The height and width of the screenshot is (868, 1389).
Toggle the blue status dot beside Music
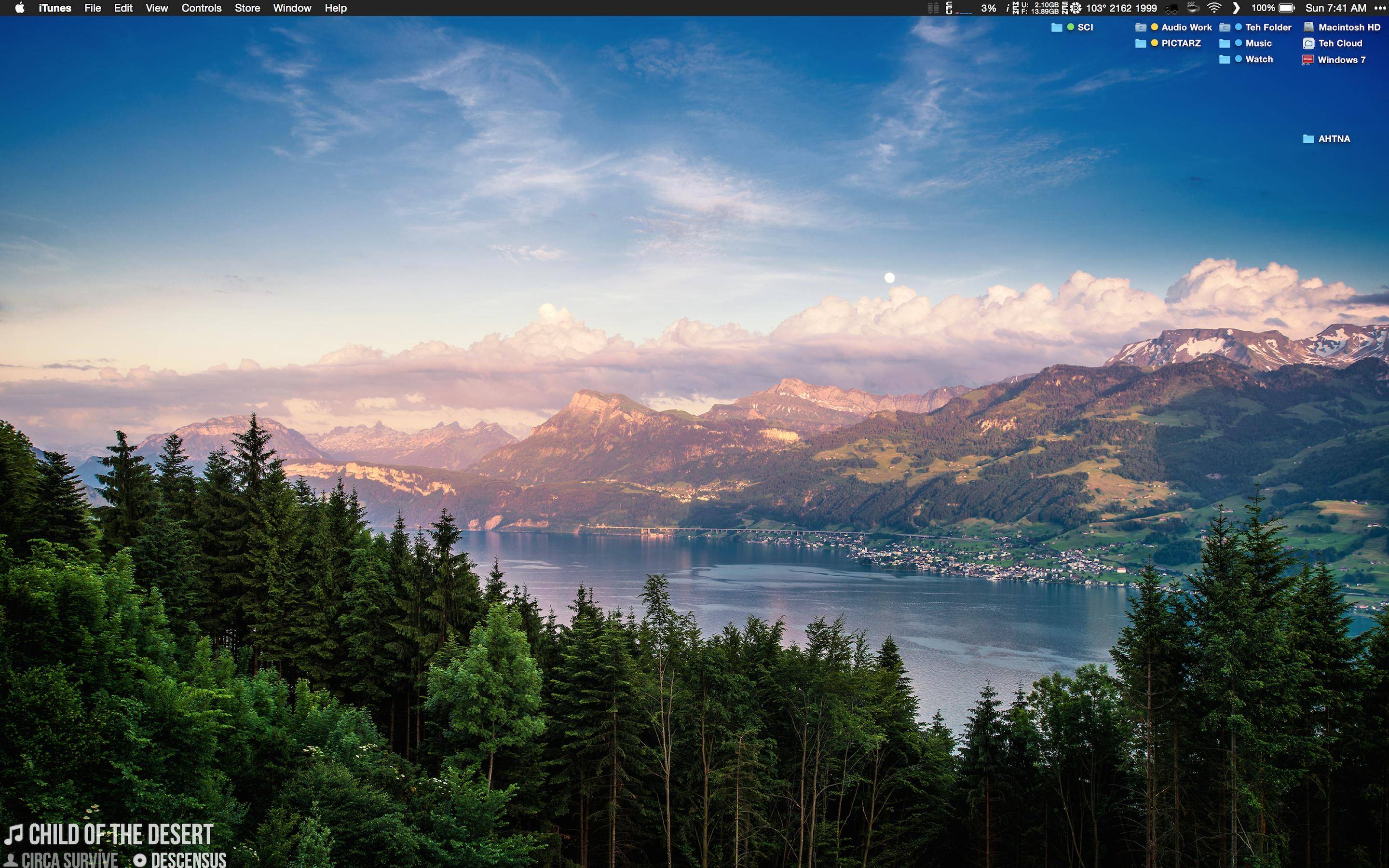click(x=1238, y=42)
